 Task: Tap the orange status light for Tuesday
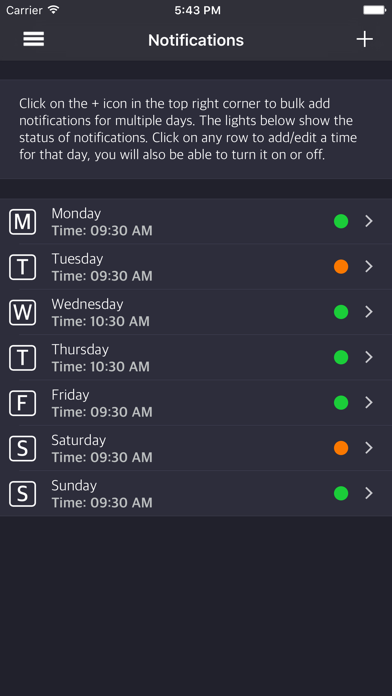tap(341, 267)
